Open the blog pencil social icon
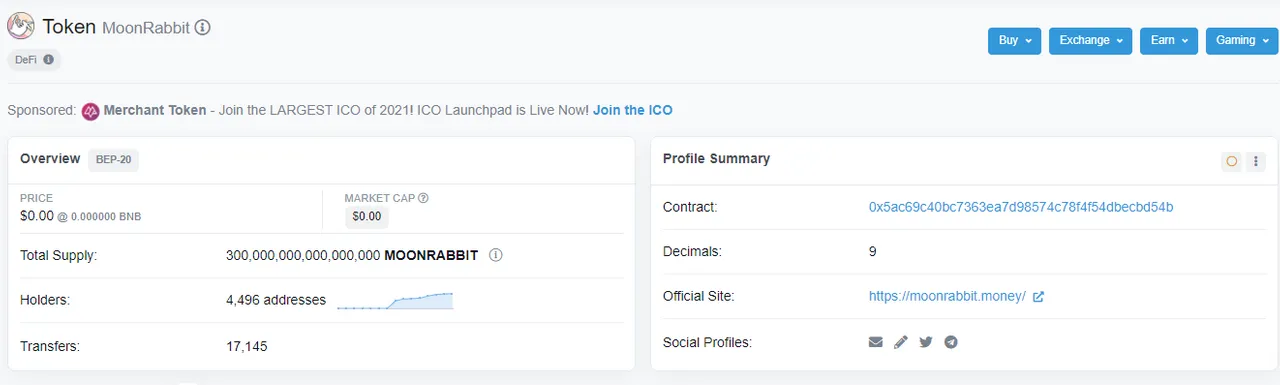 tap(901, 342)
